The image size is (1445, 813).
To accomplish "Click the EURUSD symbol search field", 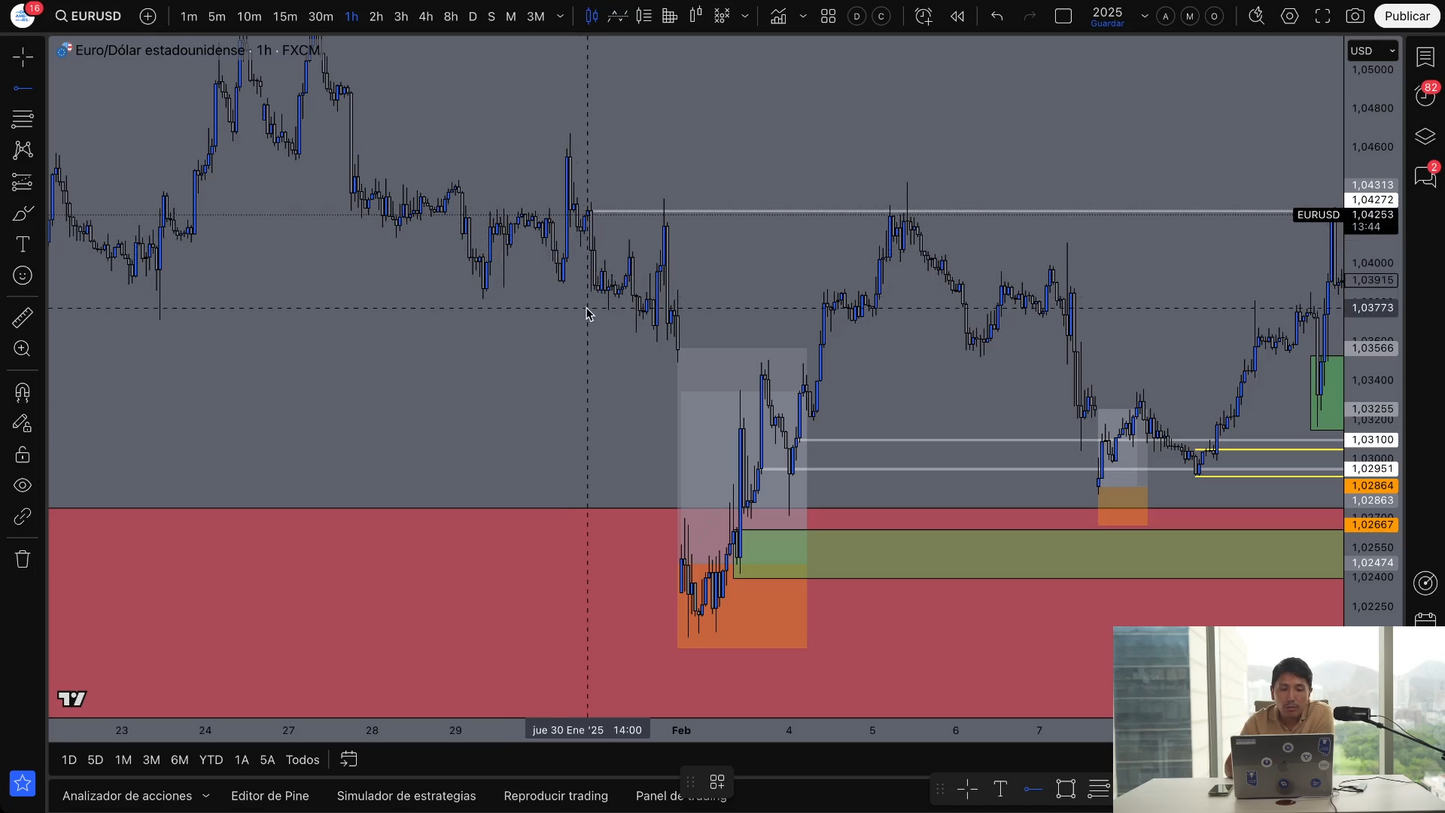I will point(89,16).
